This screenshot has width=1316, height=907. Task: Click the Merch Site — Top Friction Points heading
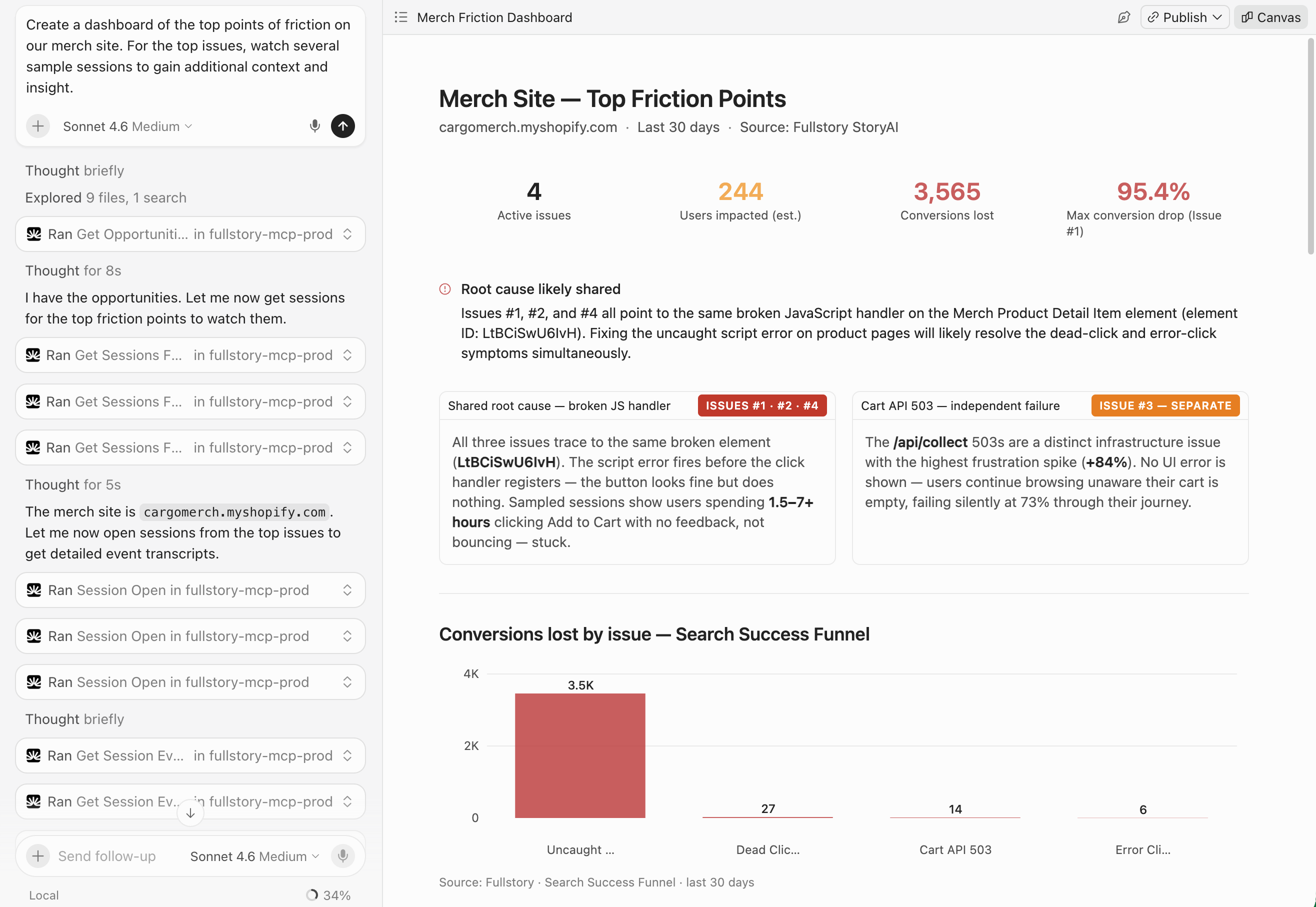(612, 99)
